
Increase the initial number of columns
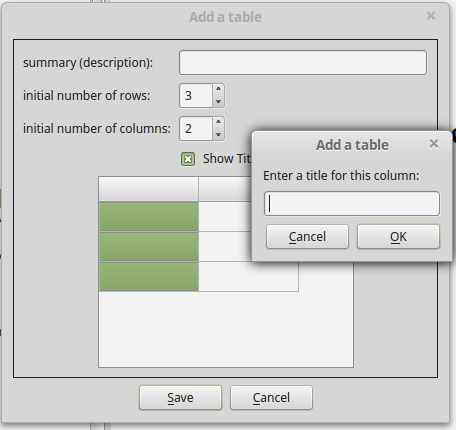(218, 122)
